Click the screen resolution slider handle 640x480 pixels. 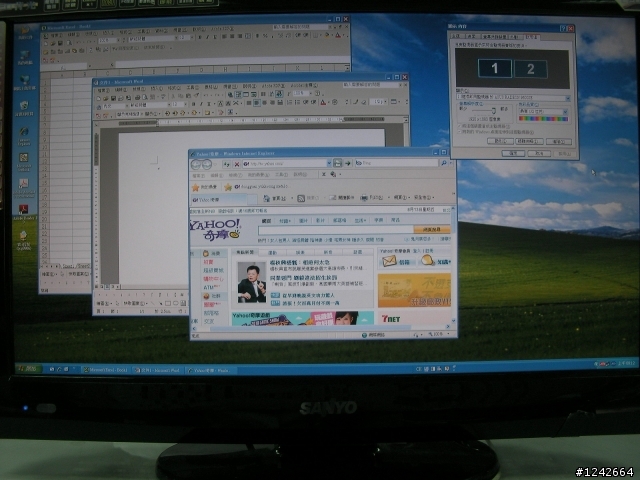pos(493,110)
